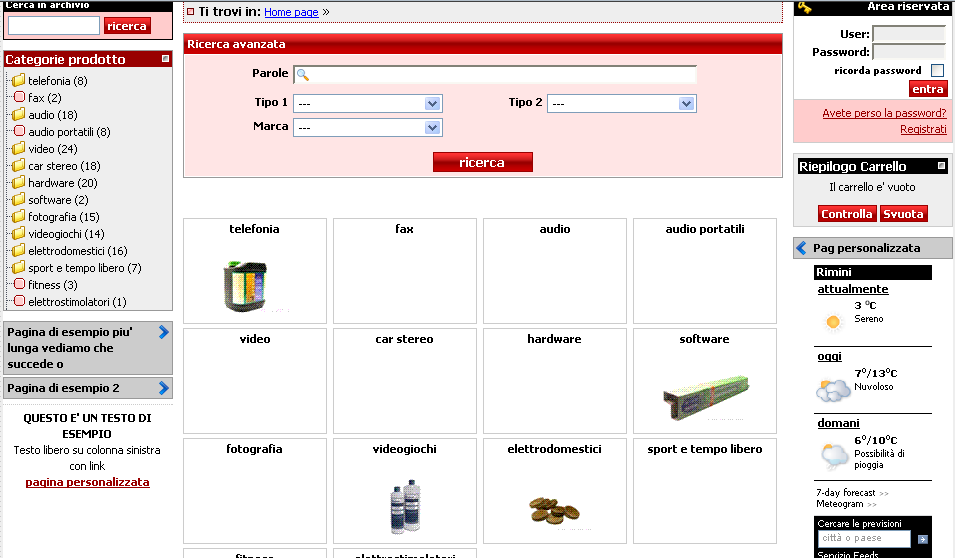Click the domani weather link
The height and width of the screenshot is (558, 955).
[839, 423]
